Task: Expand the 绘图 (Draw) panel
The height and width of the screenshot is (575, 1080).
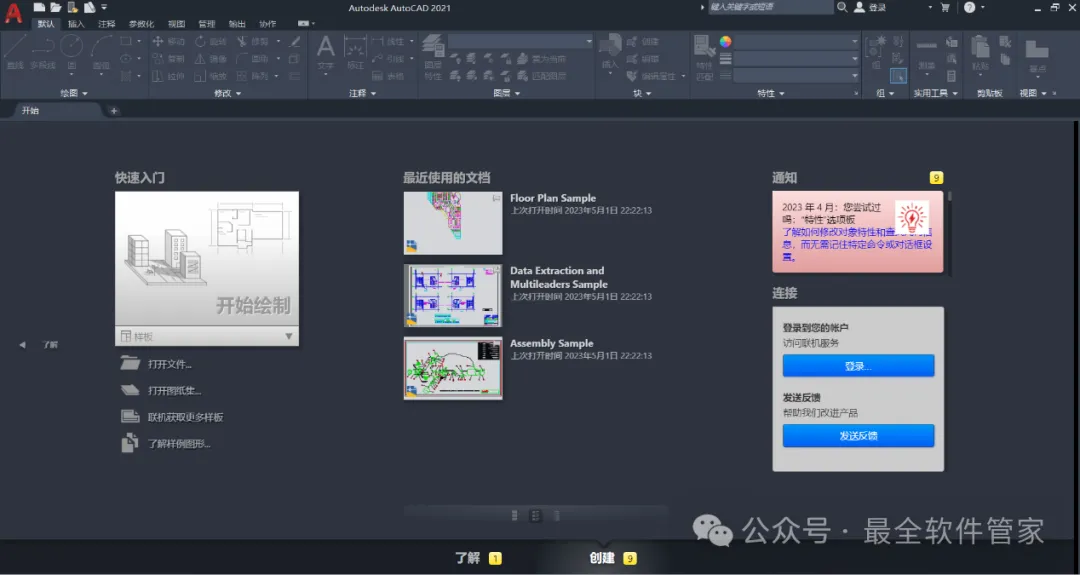Action: click(74, 93)
